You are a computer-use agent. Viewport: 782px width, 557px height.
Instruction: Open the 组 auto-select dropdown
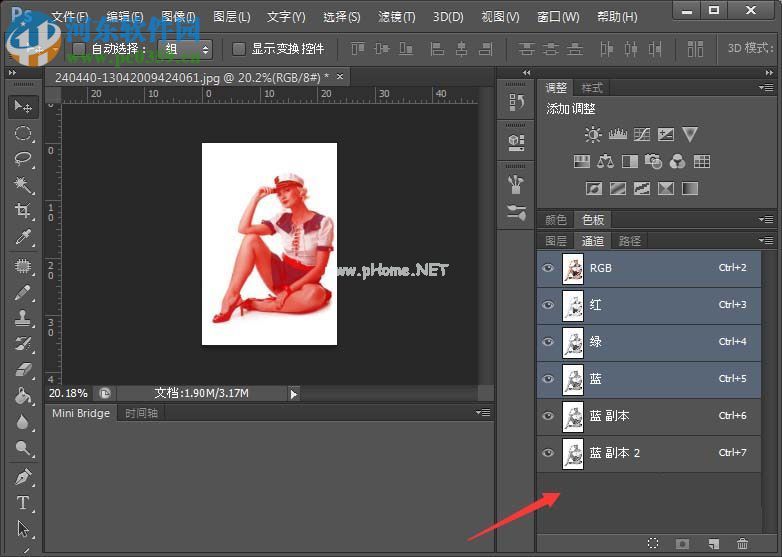click(187, 49)
